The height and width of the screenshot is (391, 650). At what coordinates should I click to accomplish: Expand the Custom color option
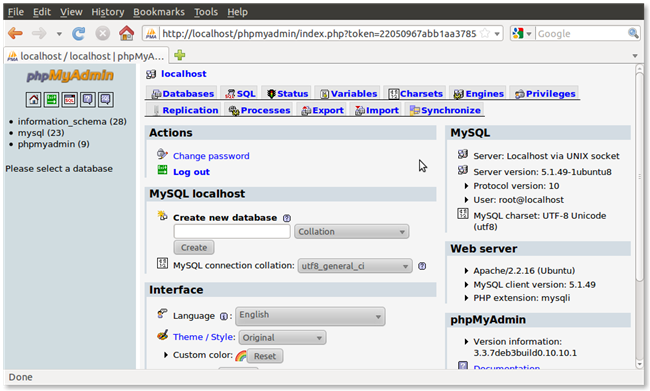pos(166,355)
